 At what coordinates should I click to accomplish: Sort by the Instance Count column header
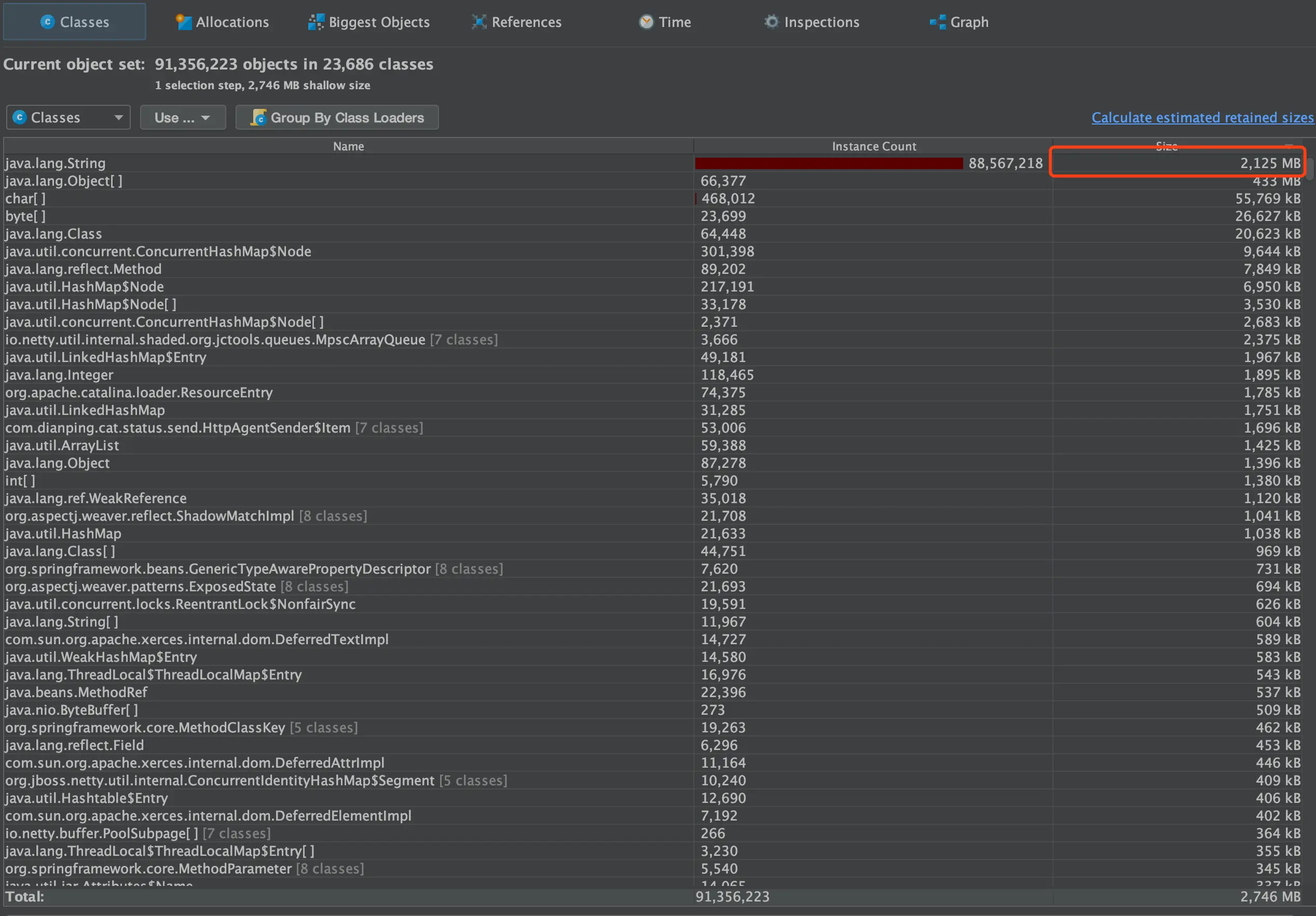873,146
